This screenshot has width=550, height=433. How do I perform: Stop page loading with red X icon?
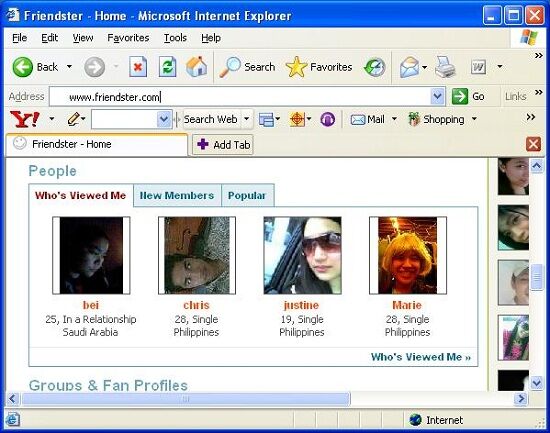[x=138, y=67]
